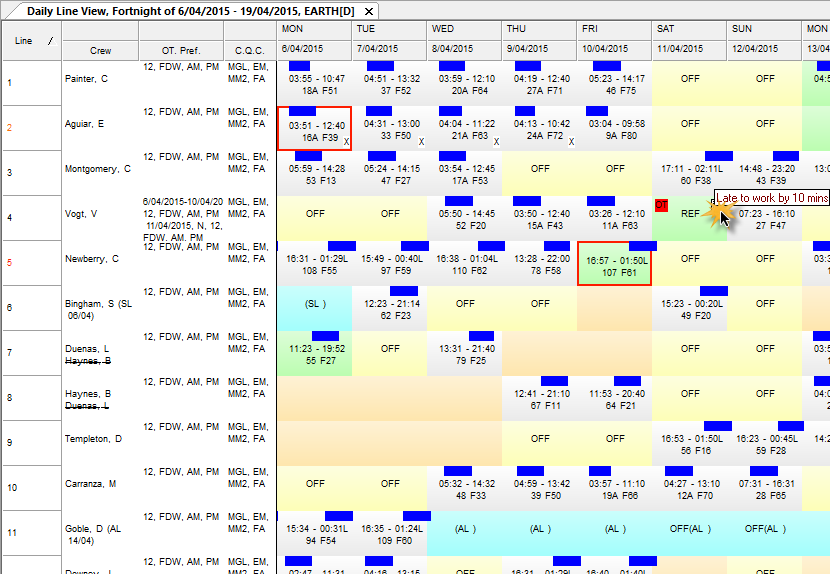Screen dimensions: 830x574
Task: Click the X marker on Aguiar's Tuesday shift
Action: pos(421,143)
